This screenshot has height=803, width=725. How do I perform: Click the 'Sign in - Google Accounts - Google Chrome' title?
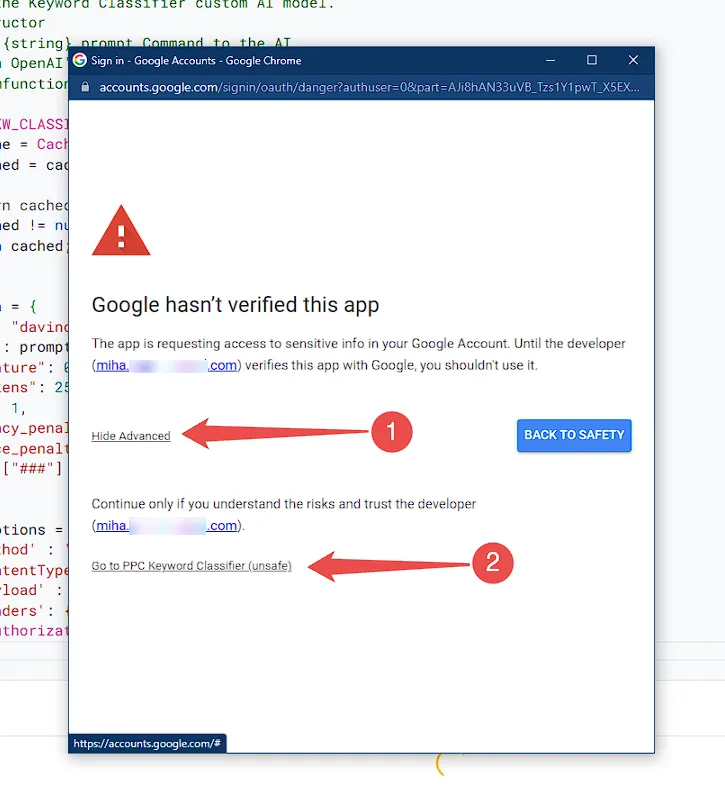196,60
